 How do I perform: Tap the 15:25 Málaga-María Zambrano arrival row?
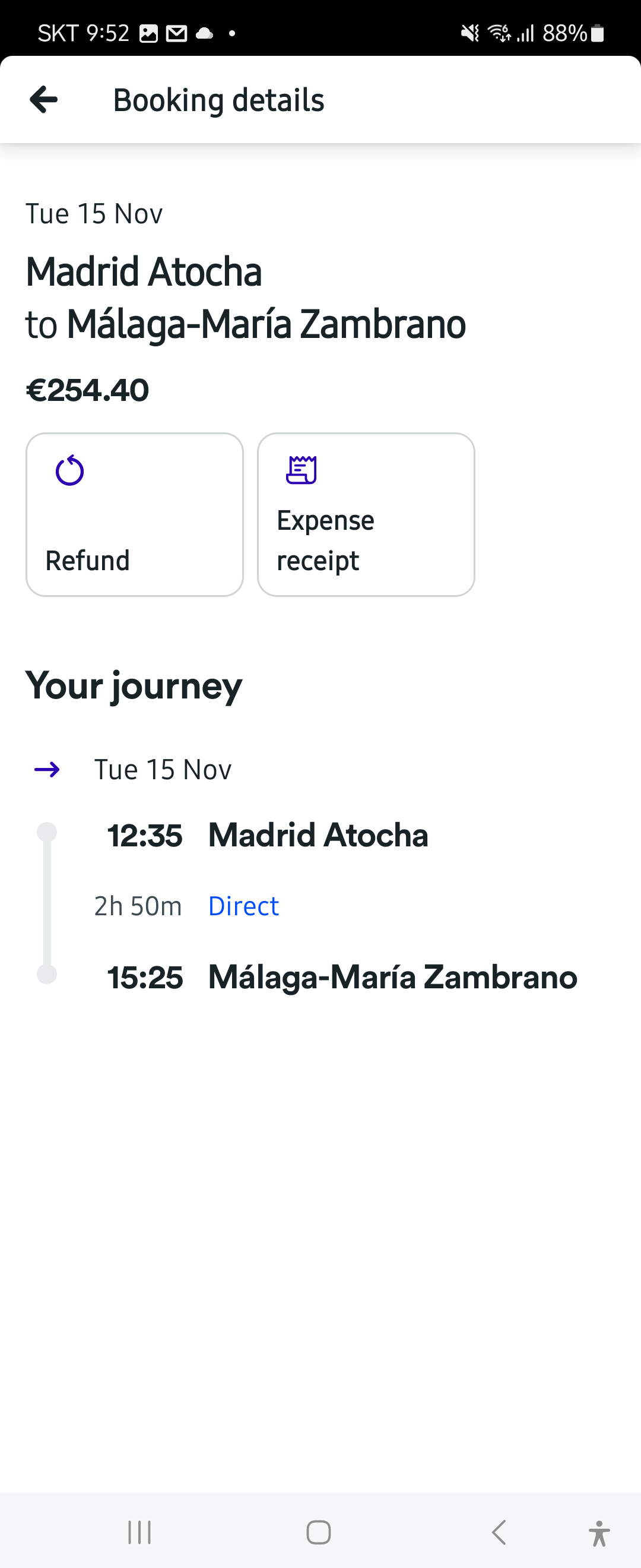342,977
